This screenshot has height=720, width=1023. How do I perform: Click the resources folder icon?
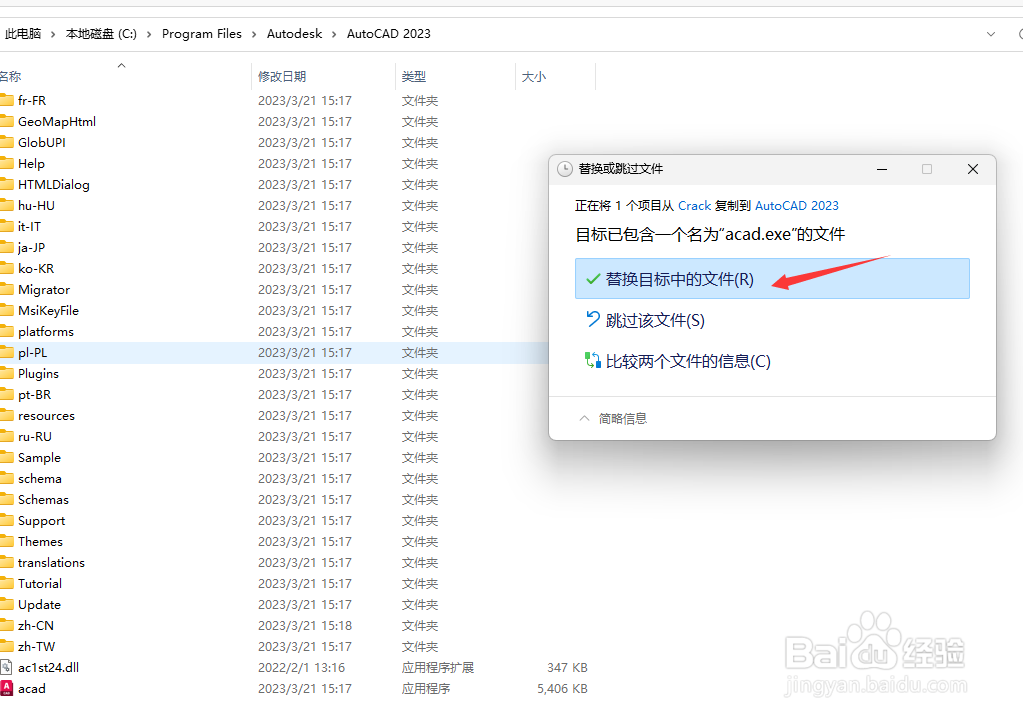pyautogui.click(x=7, y=415)
